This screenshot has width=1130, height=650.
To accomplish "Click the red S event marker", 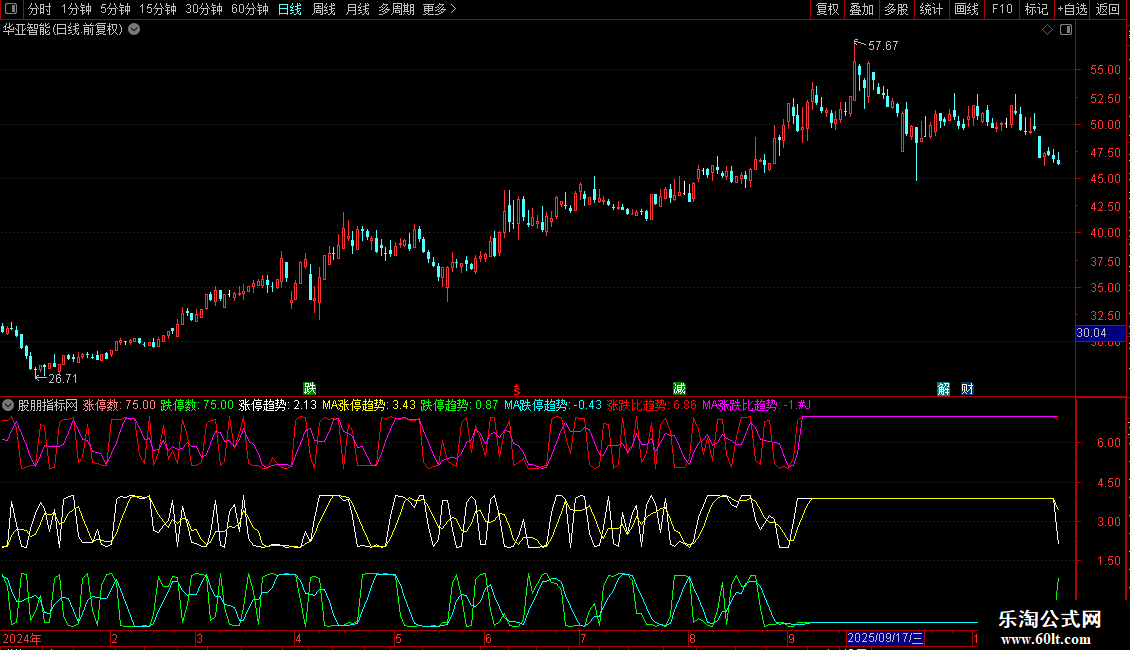I will (x=517, y=389).
